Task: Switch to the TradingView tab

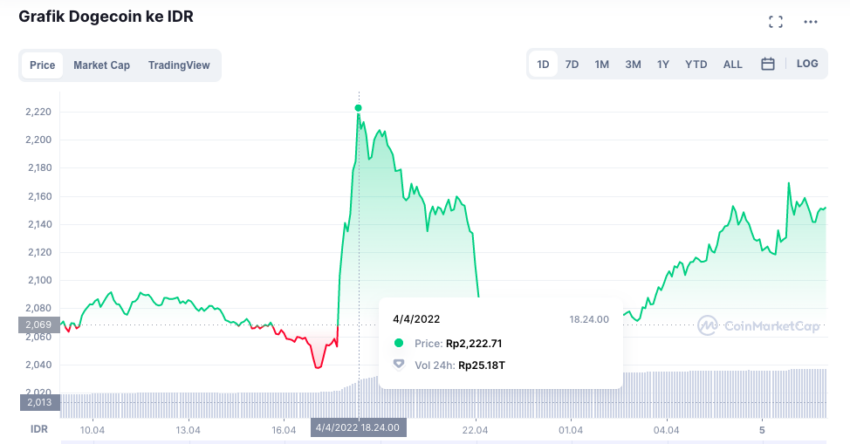Action: click(x=179, y=65)
